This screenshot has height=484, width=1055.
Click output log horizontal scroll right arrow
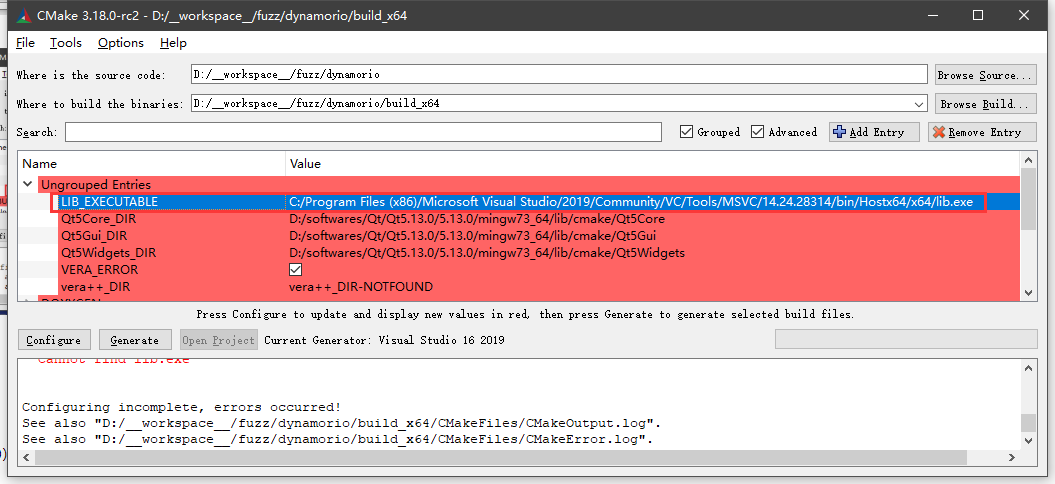[x=1013, y=457]
